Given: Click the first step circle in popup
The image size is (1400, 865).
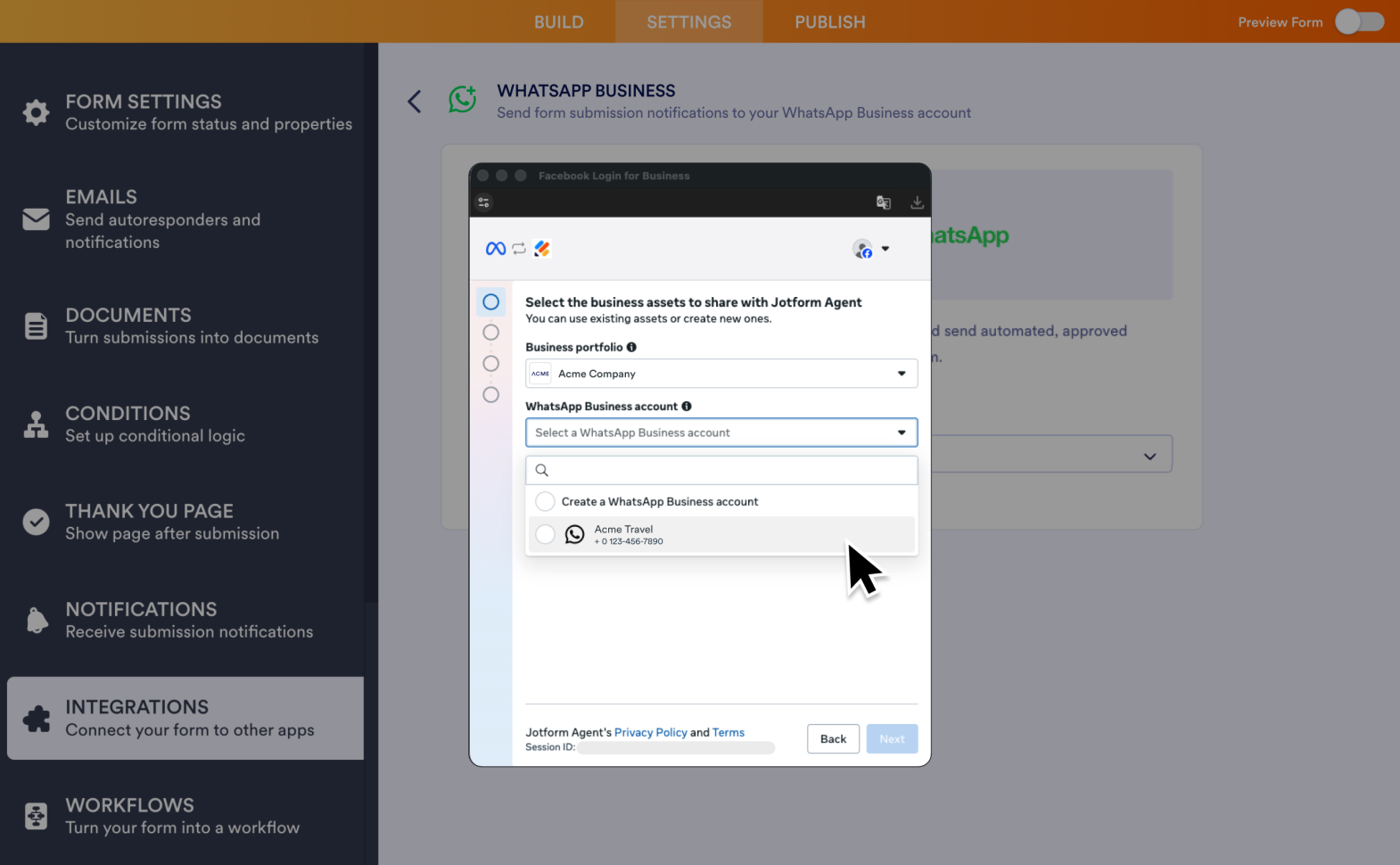Looking at the screenshot, I should 490,301.
